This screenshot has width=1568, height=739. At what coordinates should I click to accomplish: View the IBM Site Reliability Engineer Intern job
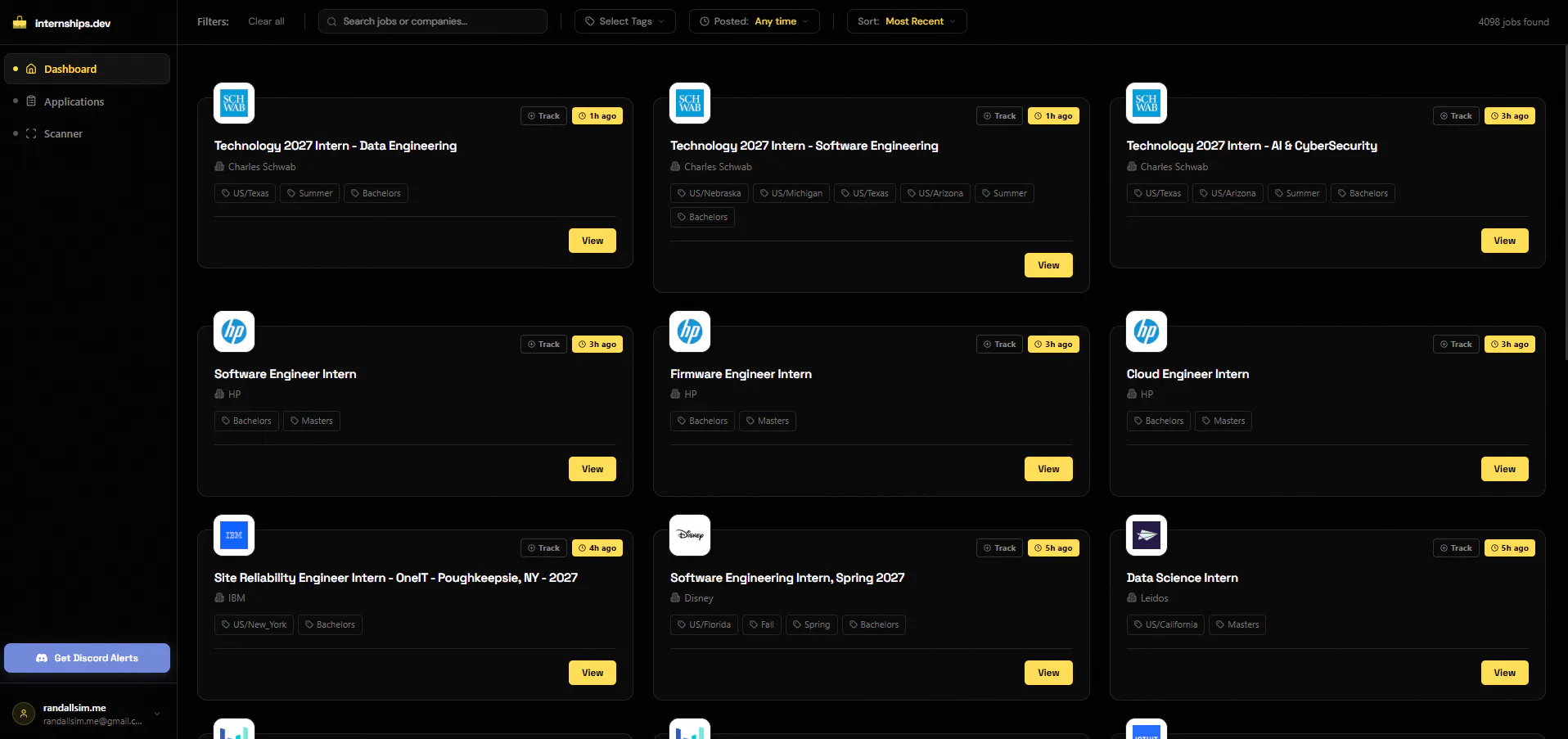(x=593, y=673)
